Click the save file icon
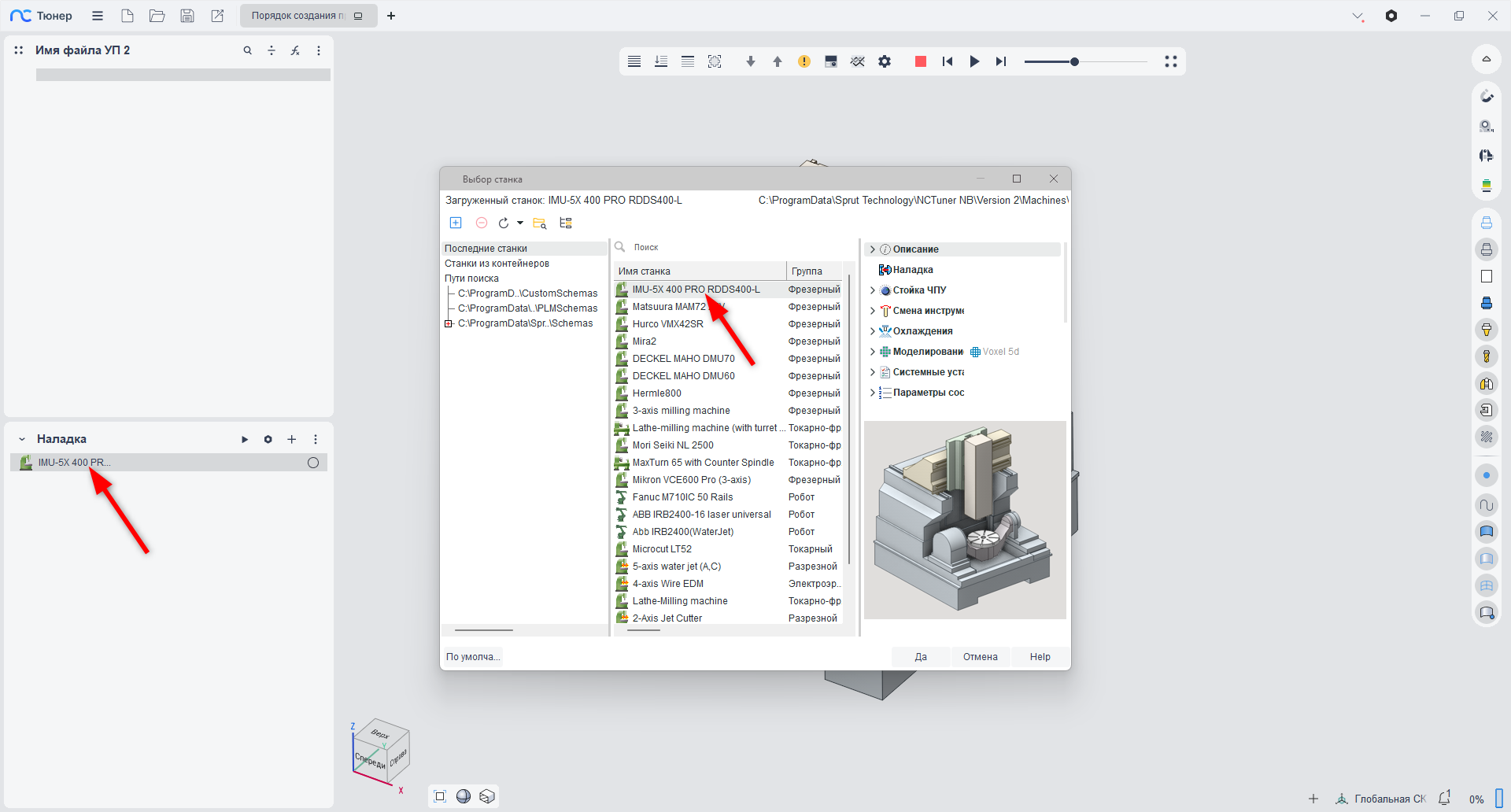This screenshot has width=1511, height=812. tap(187, 16)
